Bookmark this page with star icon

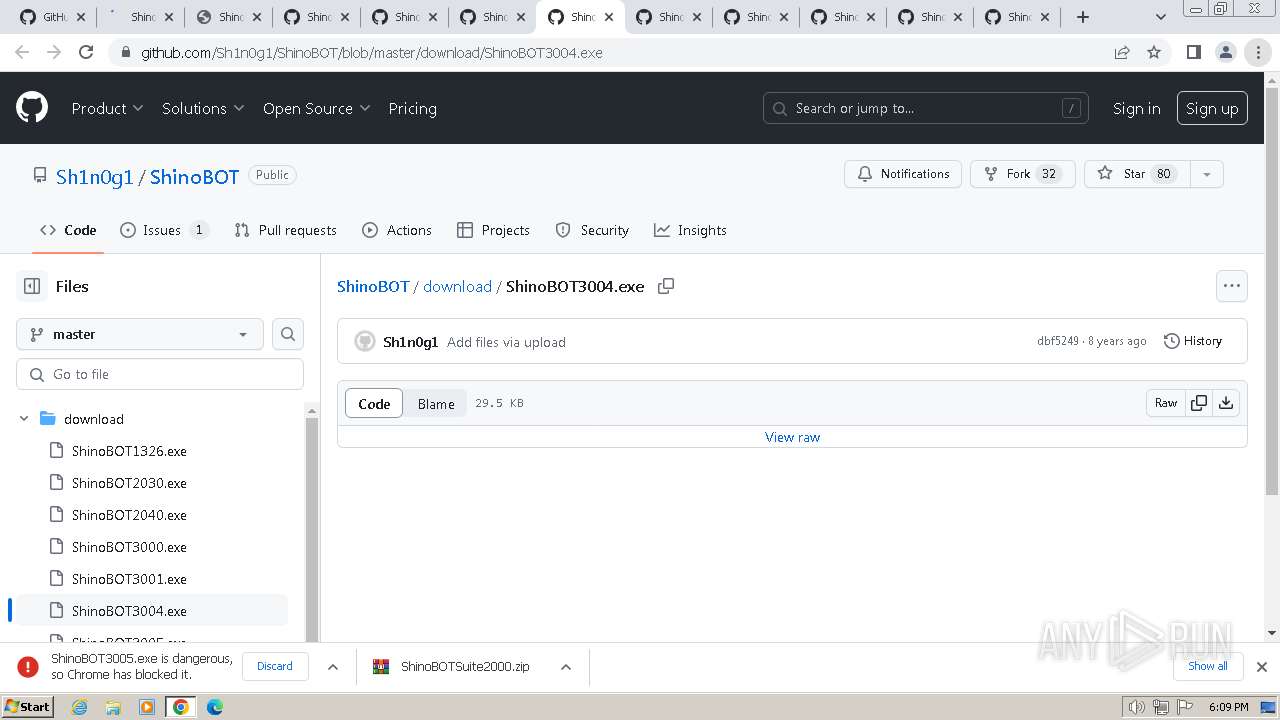(x=1154, y=53)
